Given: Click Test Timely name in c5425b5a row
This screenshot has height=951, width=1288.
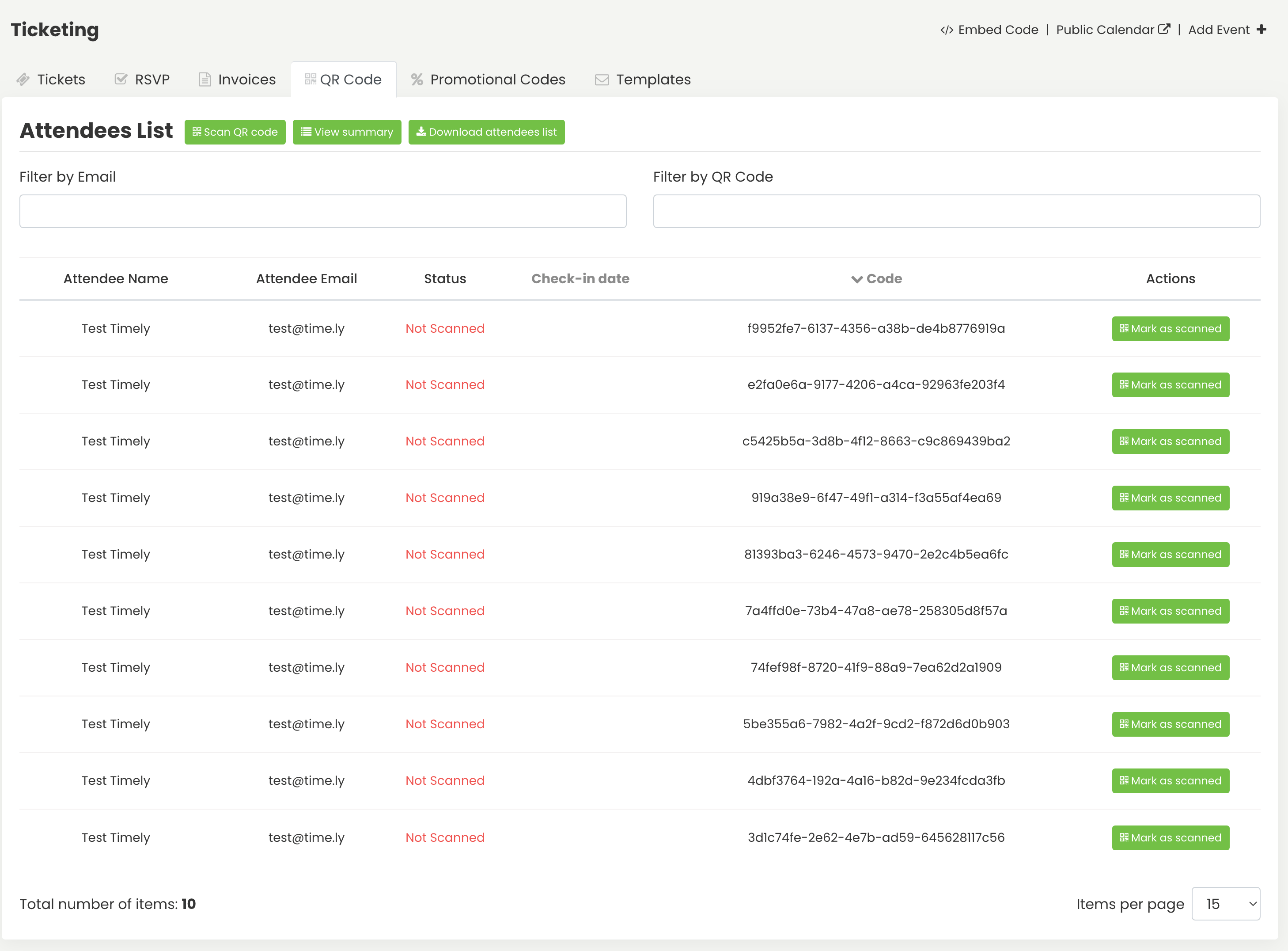Looking at the screenshot, I should pos(116,441).
